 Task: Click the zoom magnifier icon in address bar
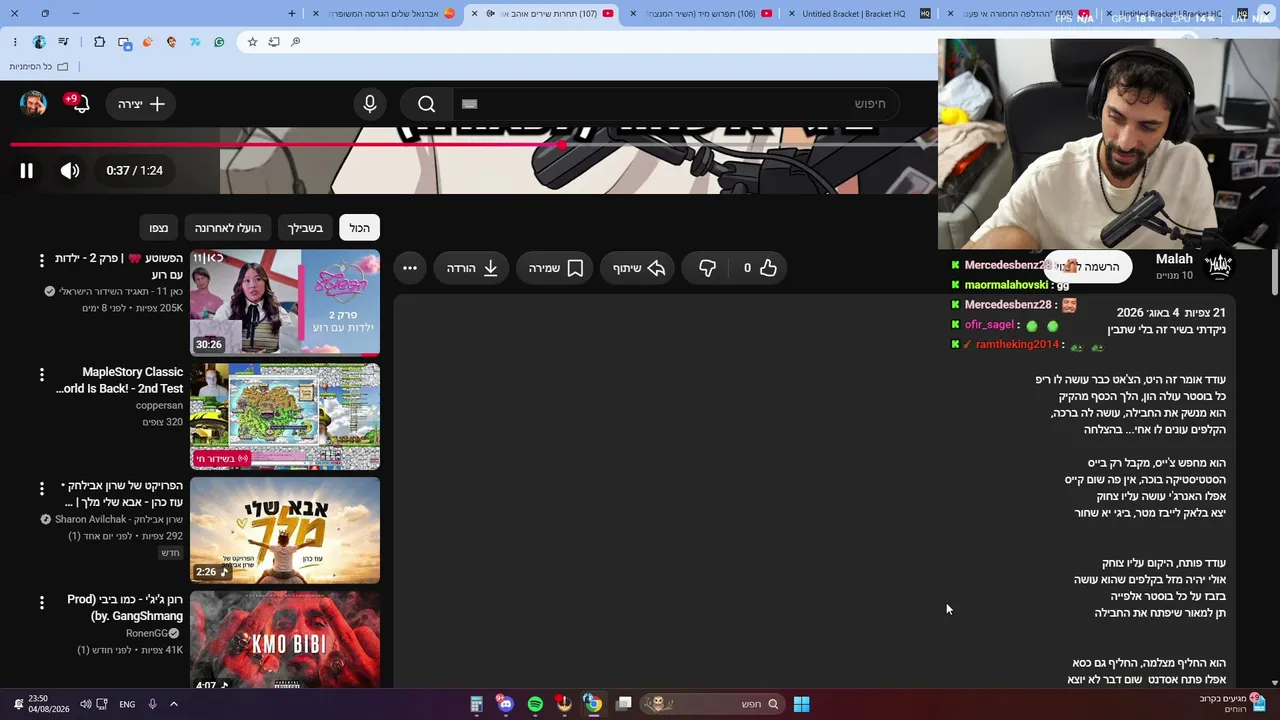coord(296,42)
